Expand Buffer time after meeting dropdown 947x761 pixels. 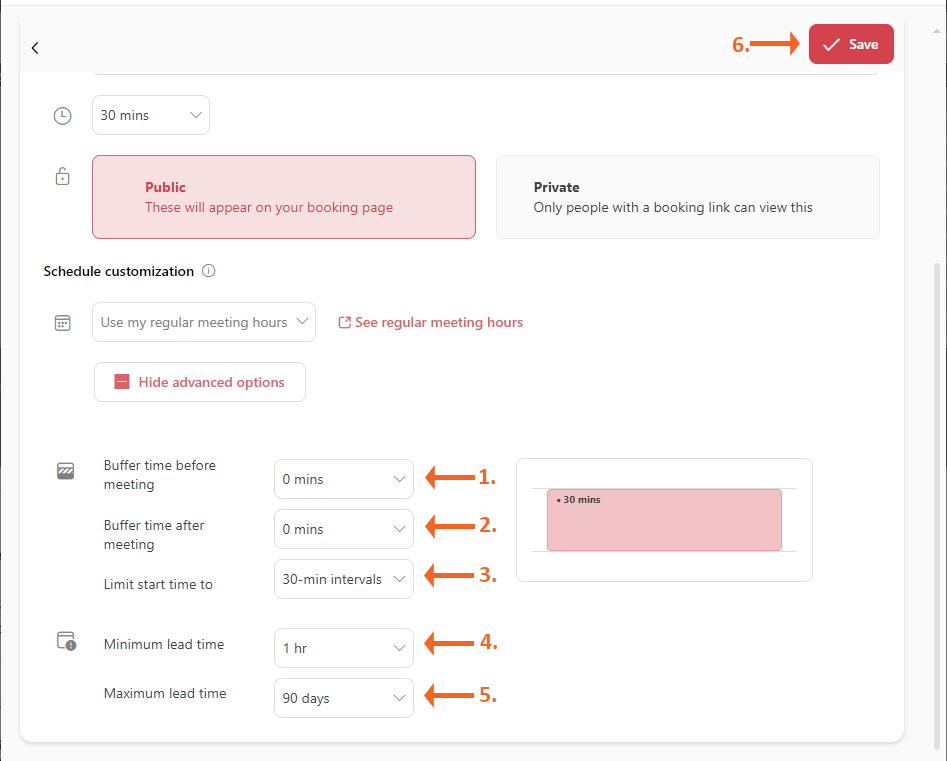pyautogui.click(x=343, y=529)
